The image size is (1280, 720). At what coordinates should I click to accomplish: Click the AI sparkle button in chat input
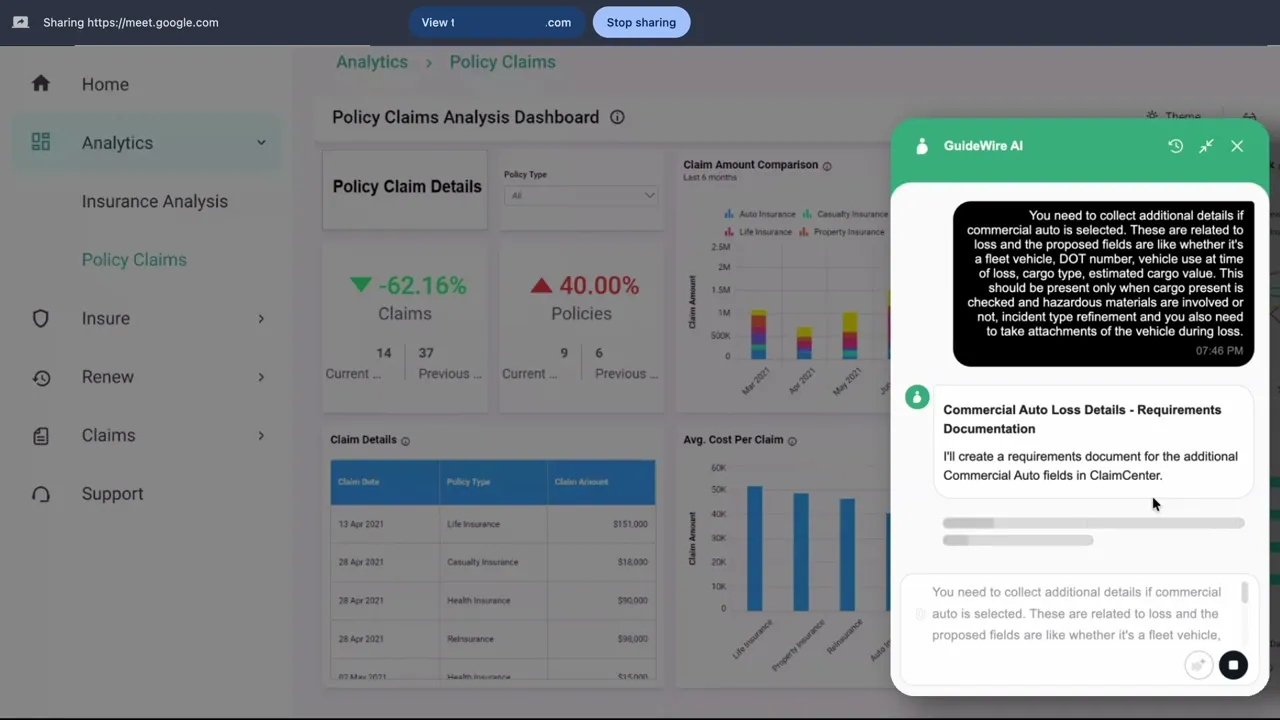[x=1198, y=665]
